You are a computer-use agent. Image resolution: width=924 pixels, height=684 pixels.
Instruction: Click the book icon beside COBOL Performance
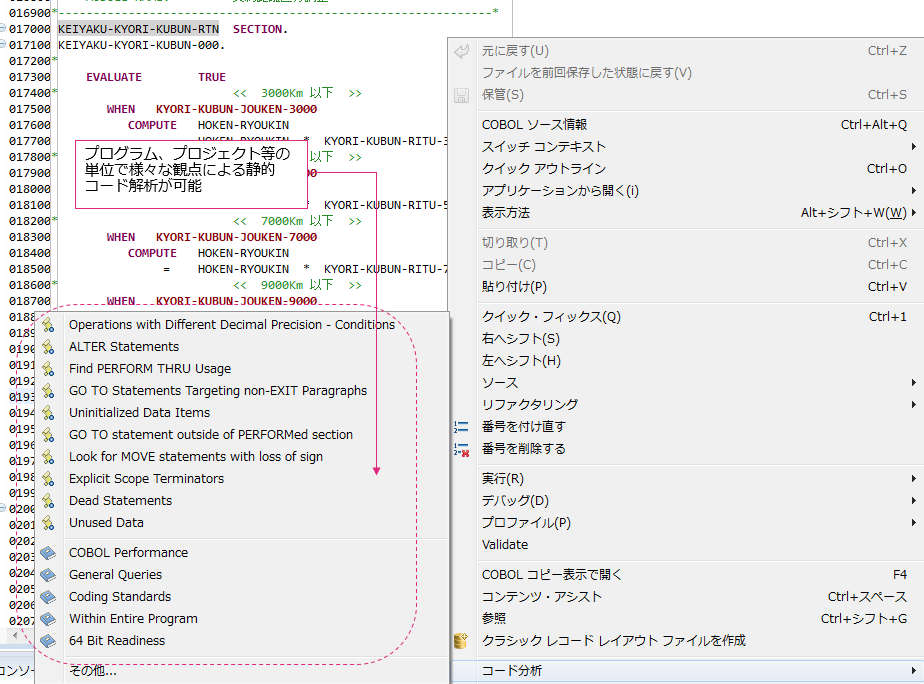pos(47,552)
